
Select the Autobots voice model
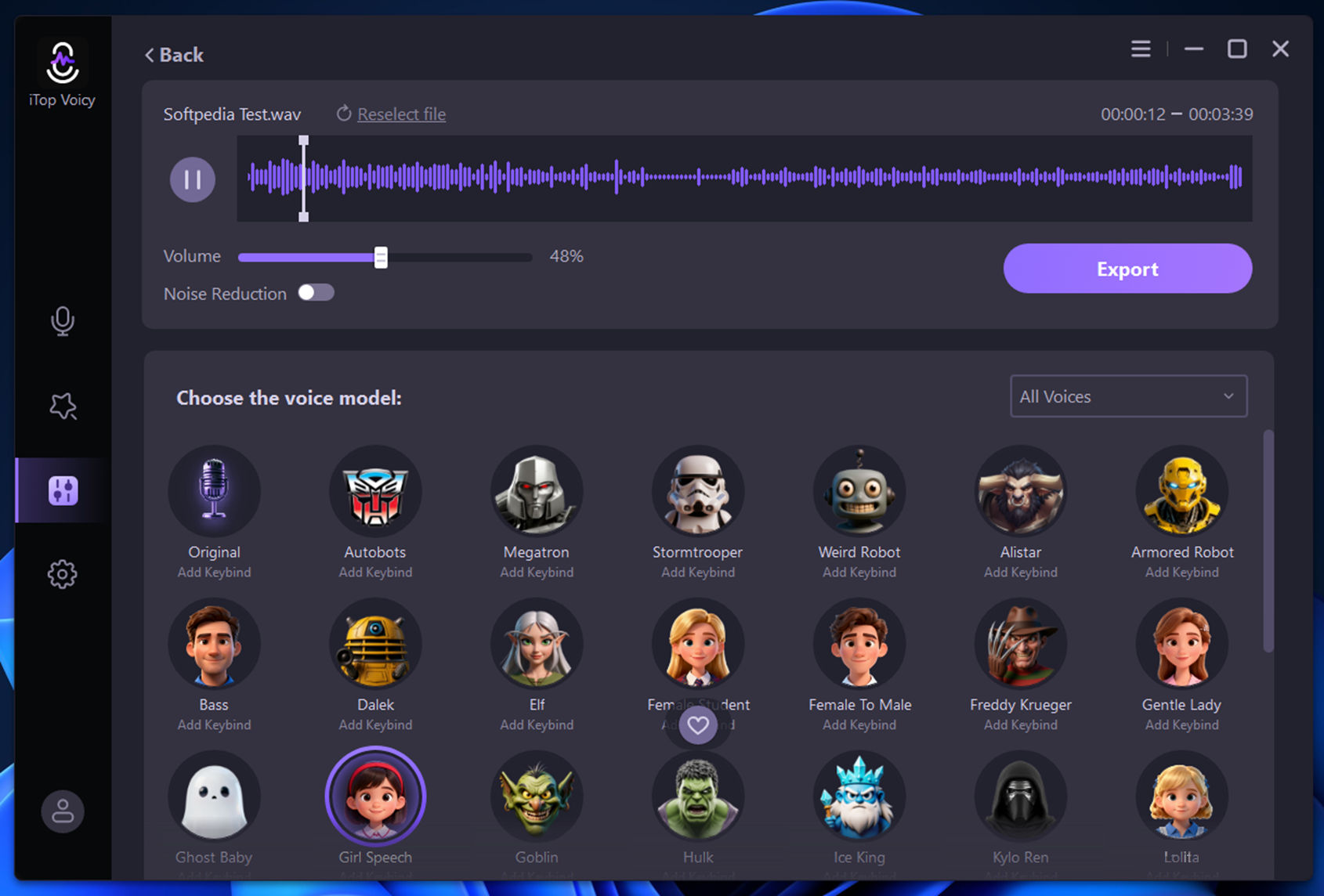click(375, 491)
